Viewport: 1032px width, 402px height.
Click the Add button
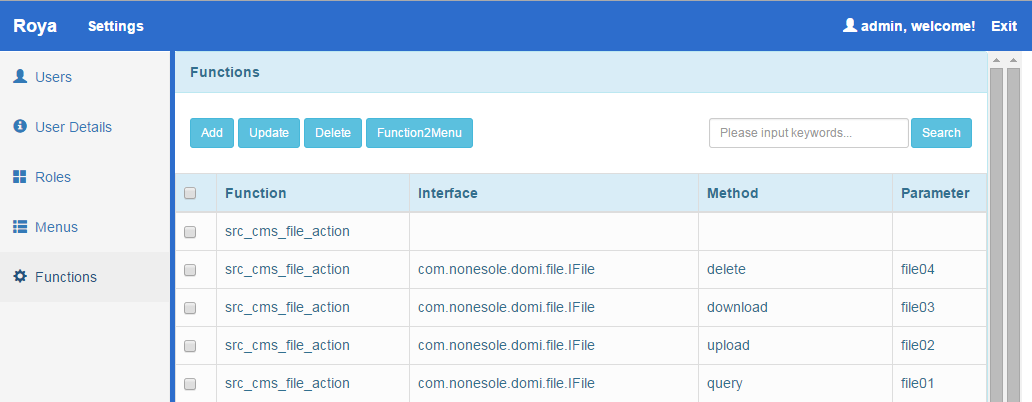[212, 133]
